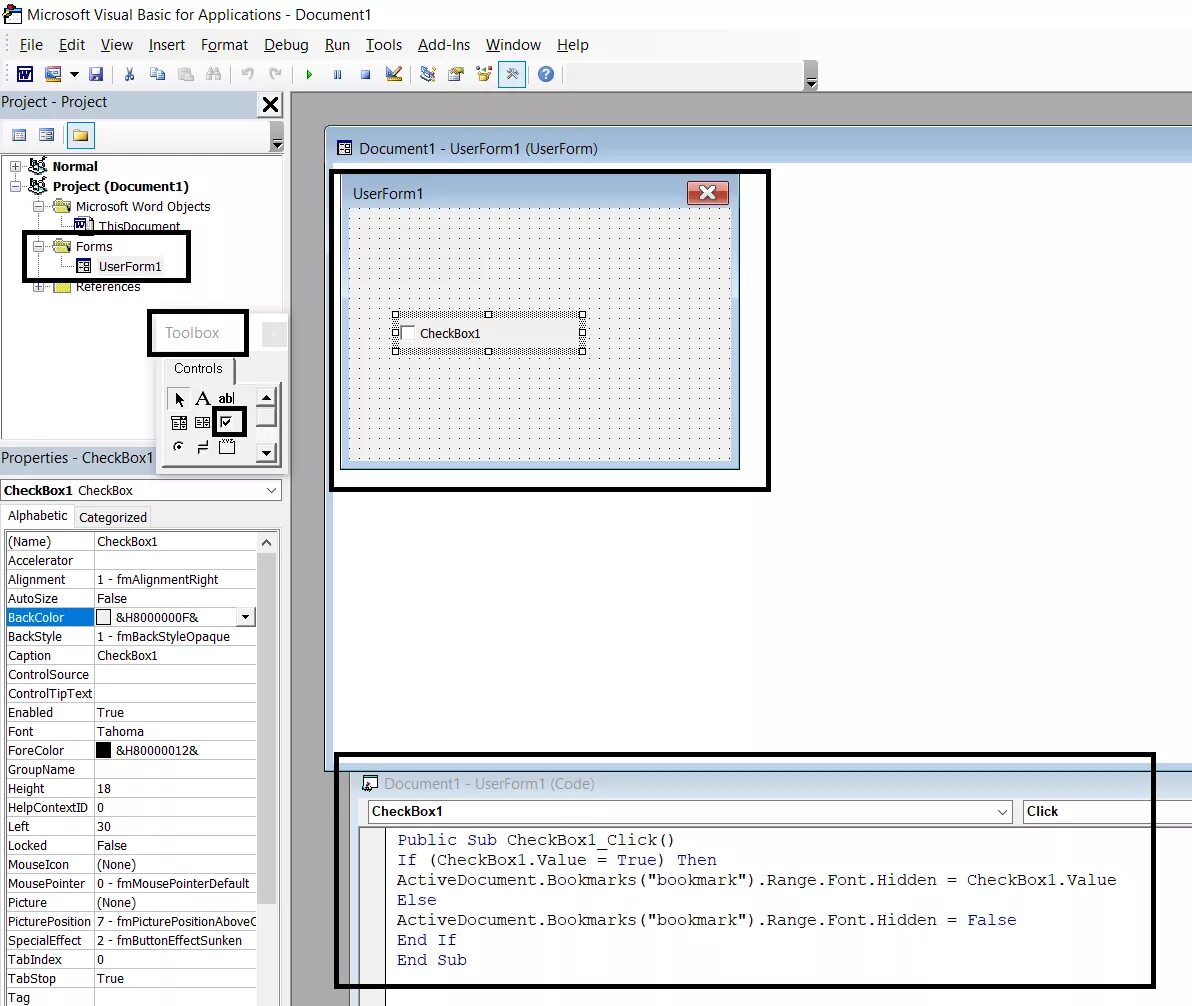Click the Reset stop icon

point(365,74)
